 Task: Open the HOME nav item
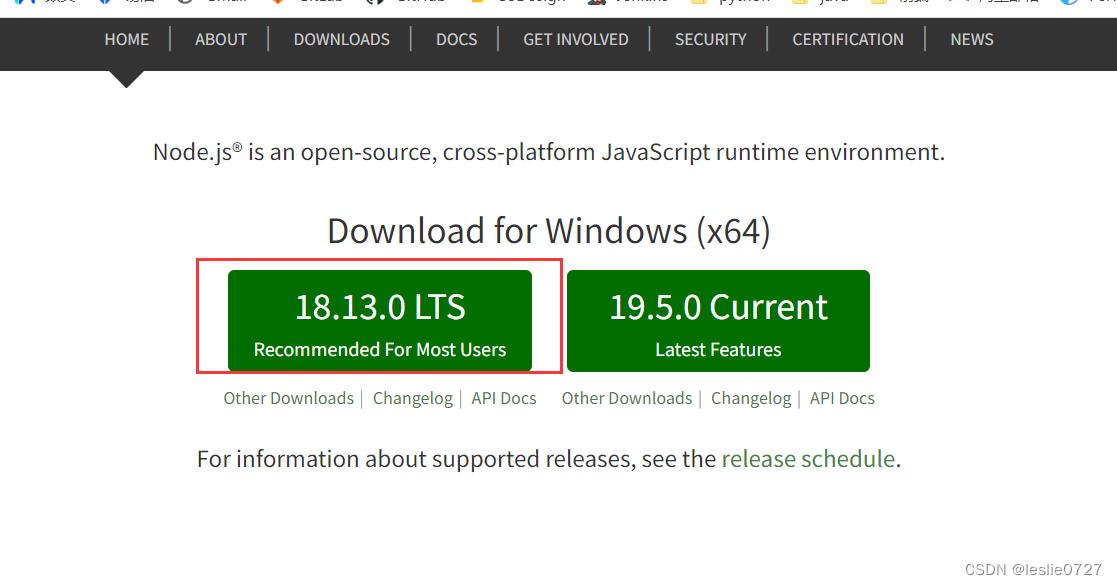[x=127, y=39]
